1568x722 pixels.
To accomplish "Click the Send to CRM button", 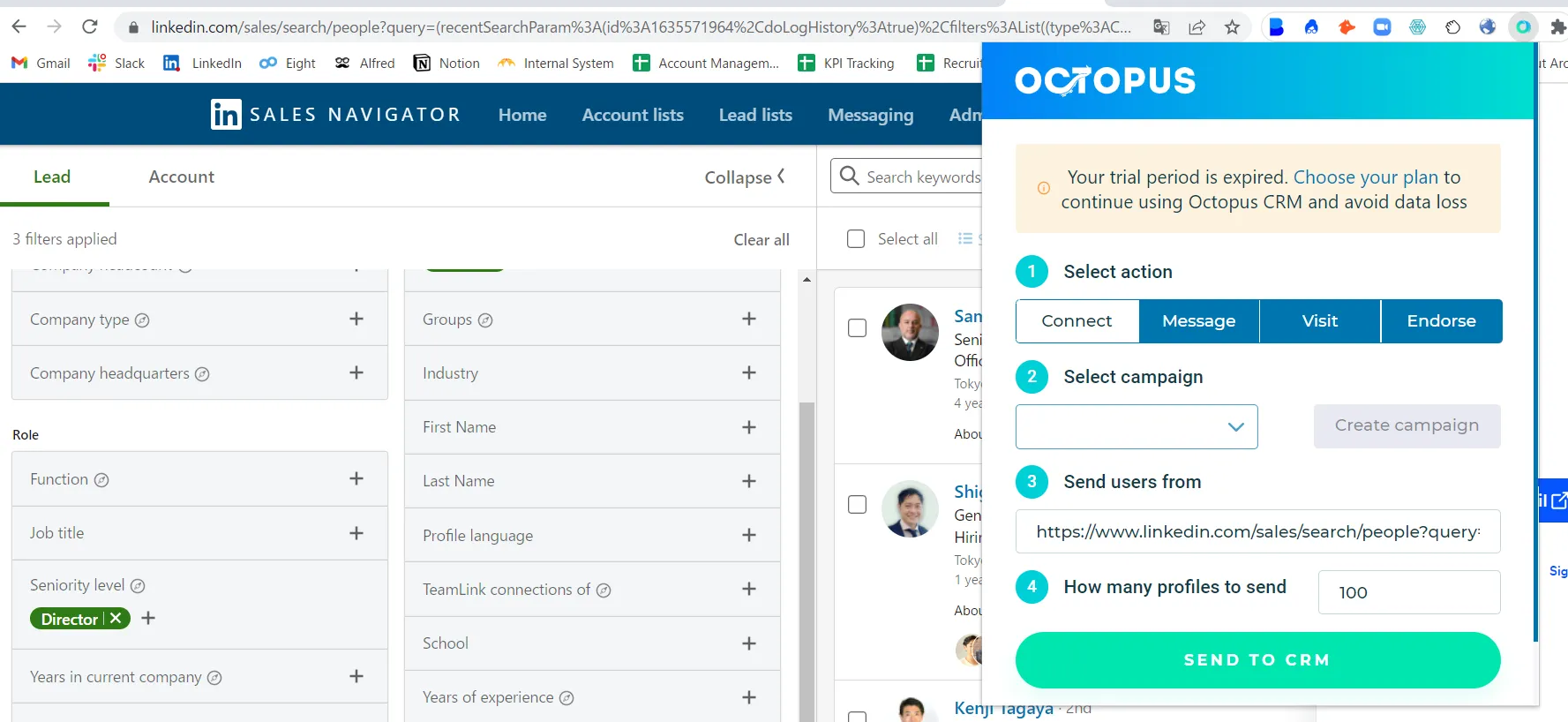I will coord(1257,660).
